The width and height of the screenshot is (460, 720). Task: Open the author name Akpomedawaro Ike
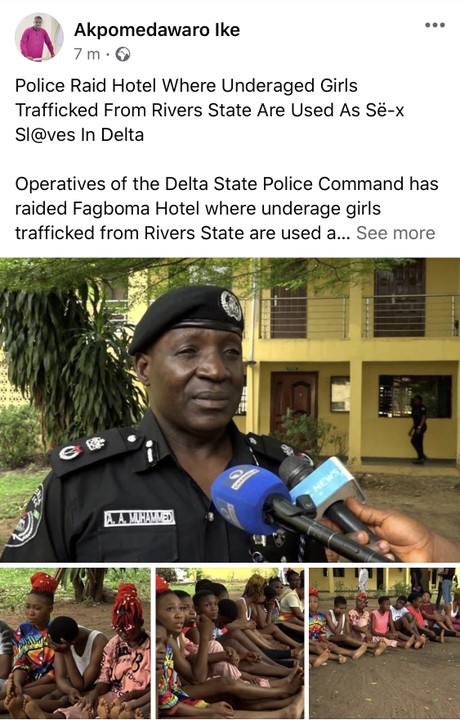pyautogui.click(x=157, y=30)
